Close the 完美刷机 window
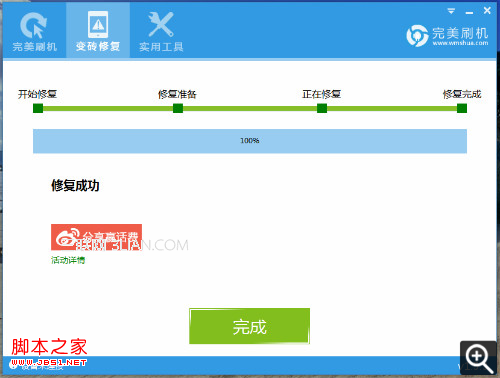This screenshot has height=378, width=500. click(x=487, y=11)
